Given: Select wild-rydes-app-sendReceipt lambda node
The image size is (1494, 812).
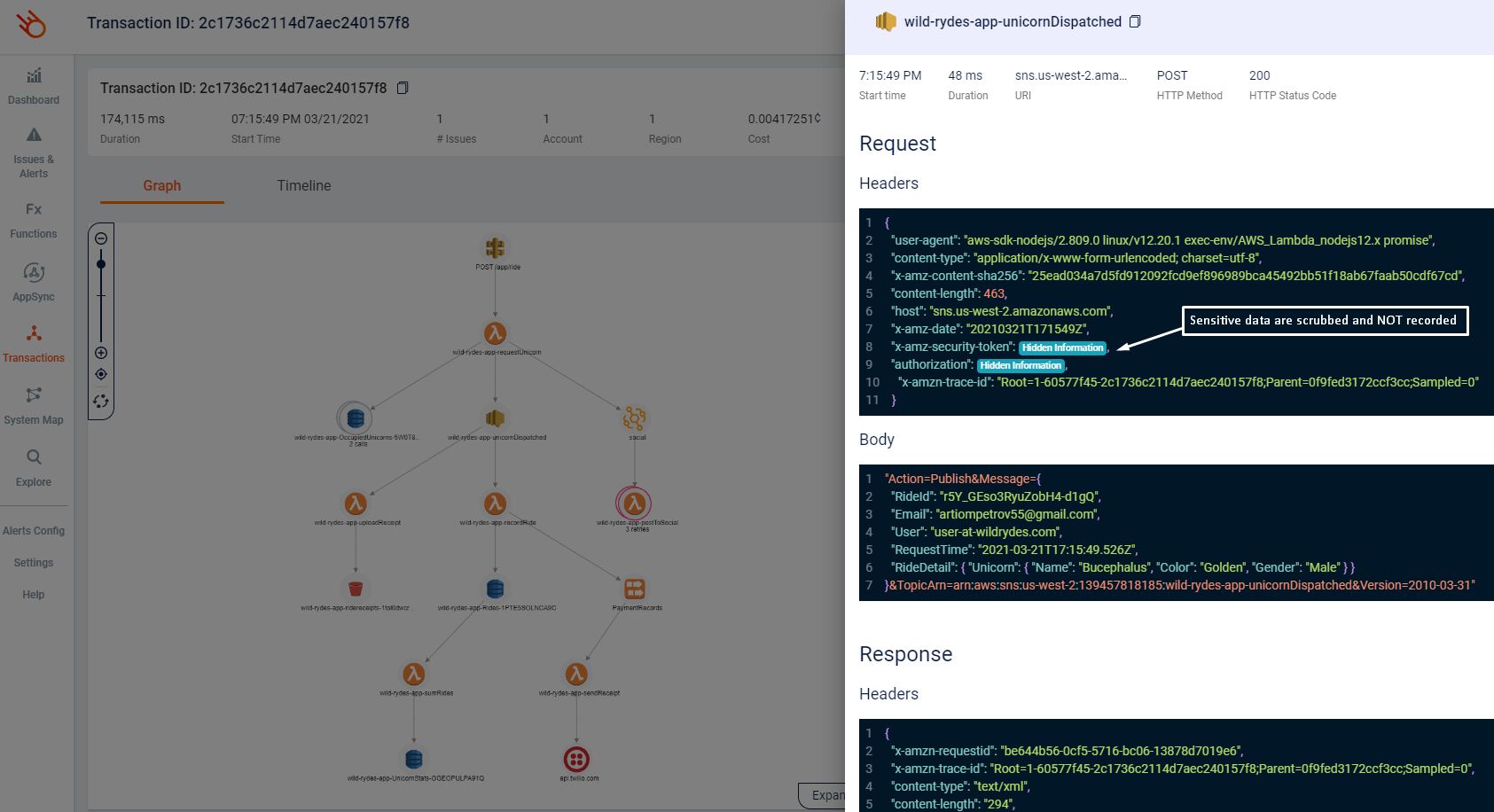Looking at the screenshot, I should tap(577, 675).
